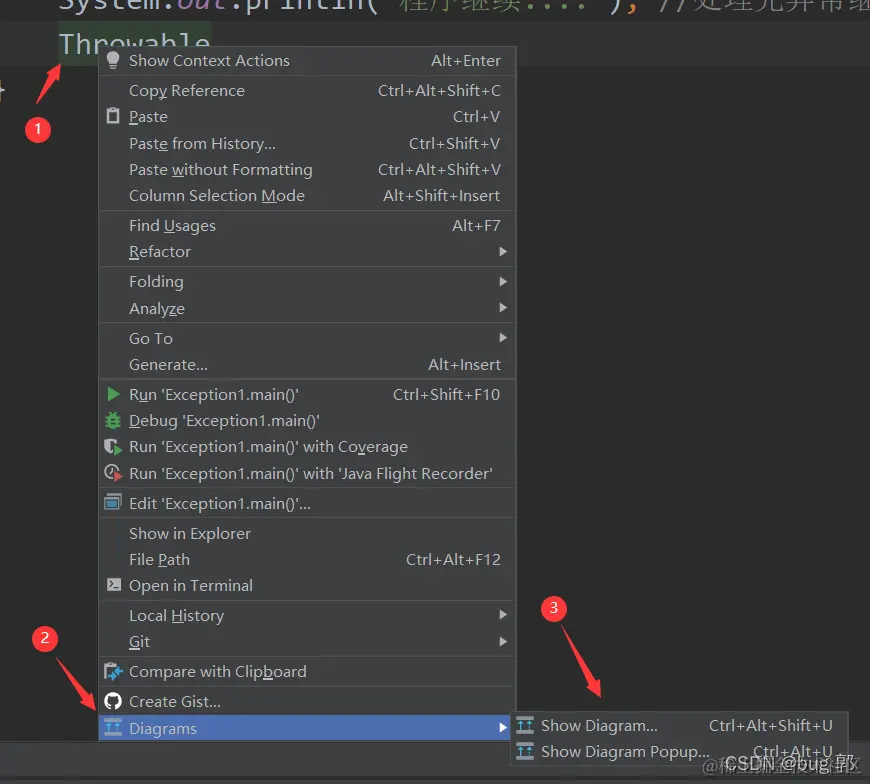Viewport: 870px width, 784px height.
Task: Choose Paste in the context menu
Action: tap(307, 117)
